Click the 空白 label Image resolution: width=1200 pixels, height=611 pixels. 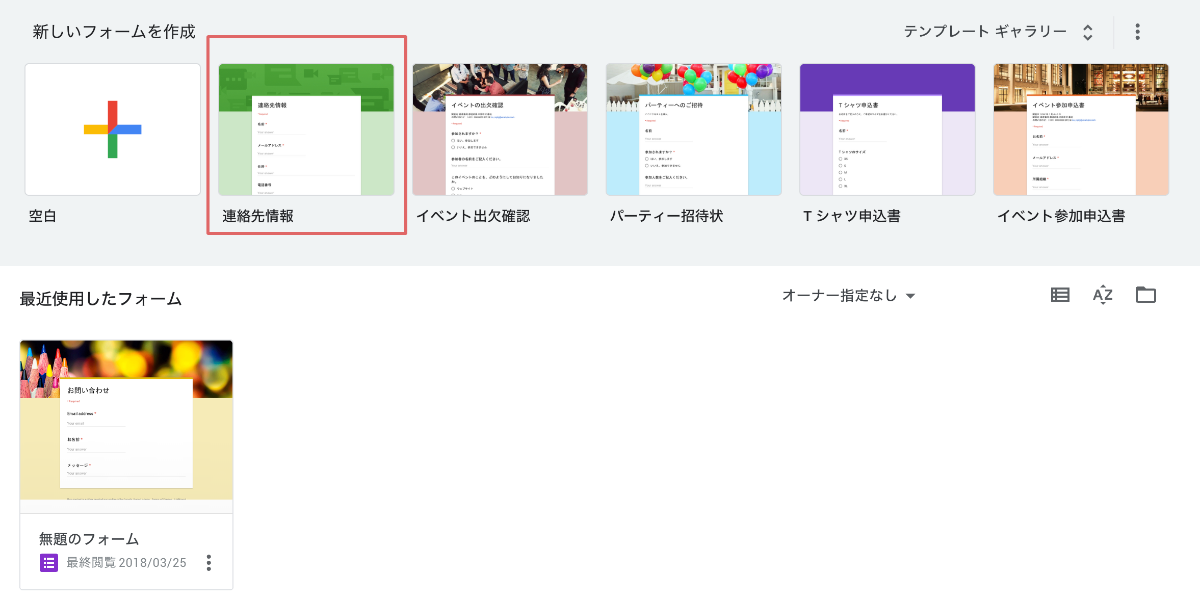tap(43, 216)
